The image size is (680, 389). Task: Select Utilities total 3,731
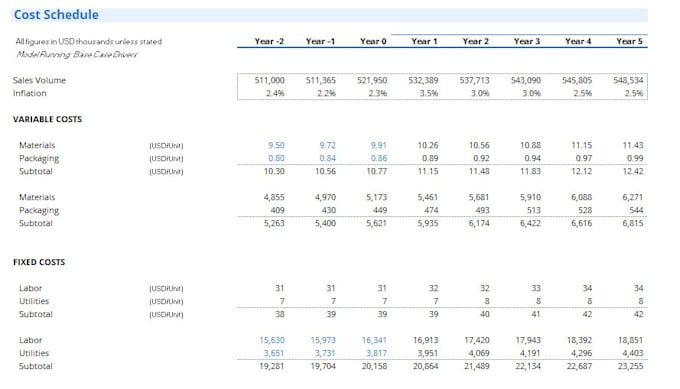(325, 353)
